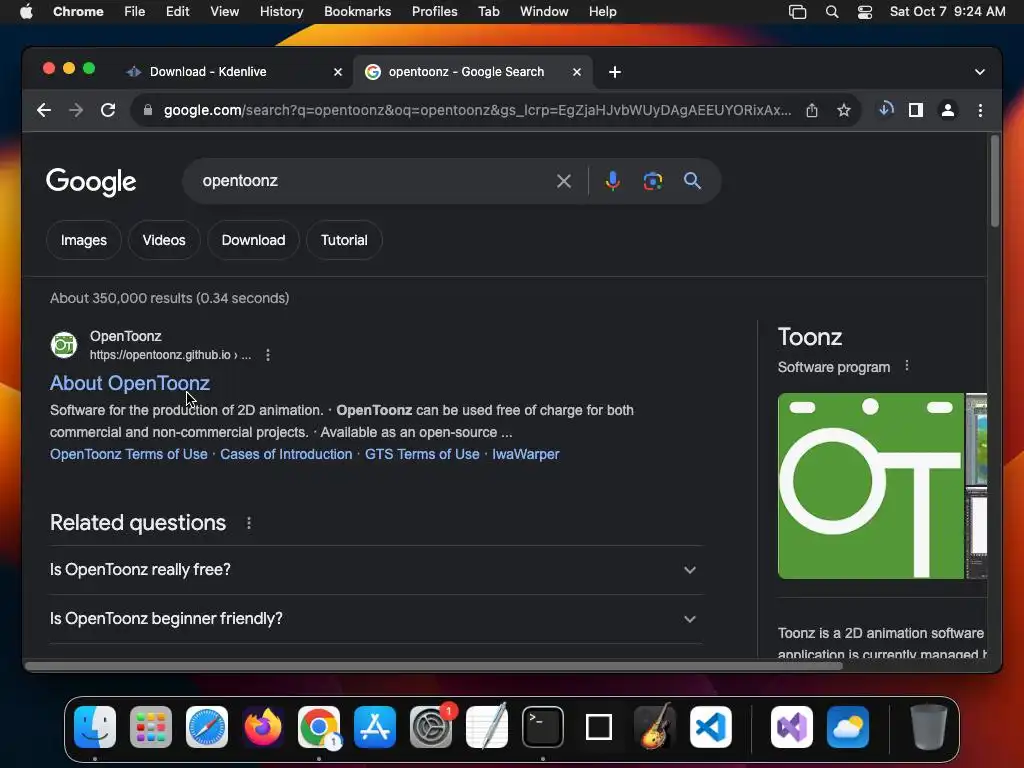Open Chrome profile avatar
Viewport: 1024px width, 768px height.
pos(948,110)
